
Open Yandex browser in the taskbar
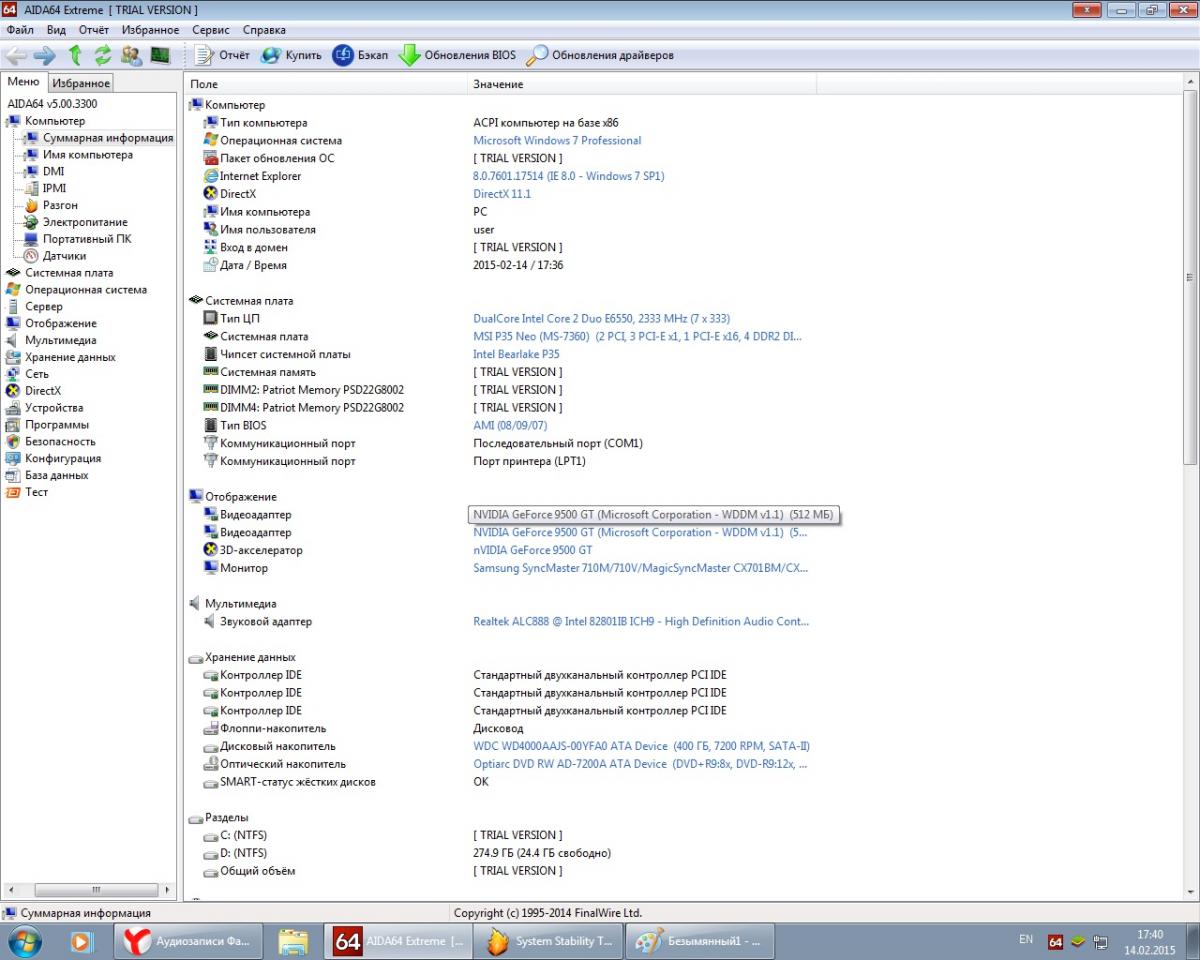click(x=188, y=942)
